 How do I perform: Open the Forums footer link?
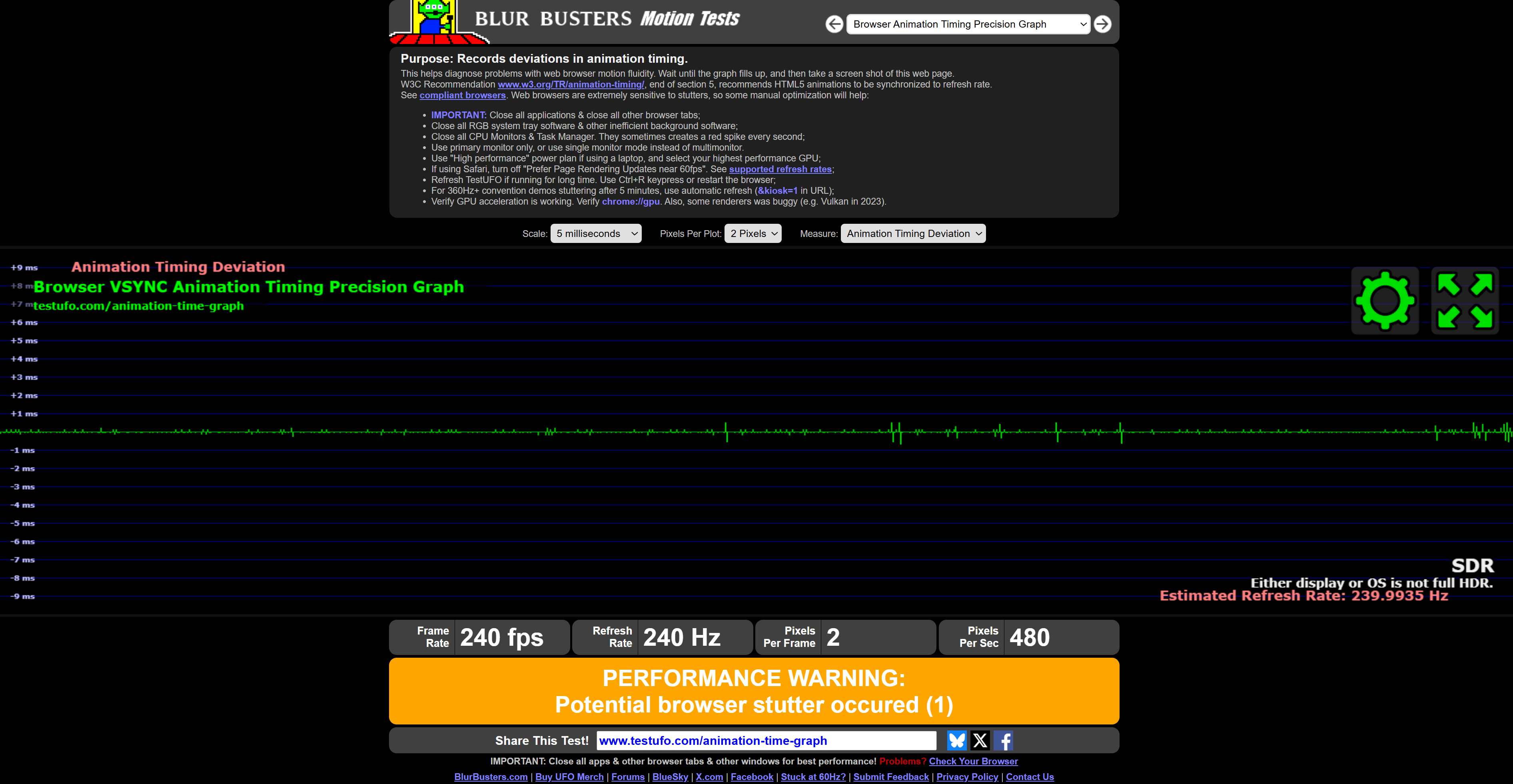click(x=628, y=776)
